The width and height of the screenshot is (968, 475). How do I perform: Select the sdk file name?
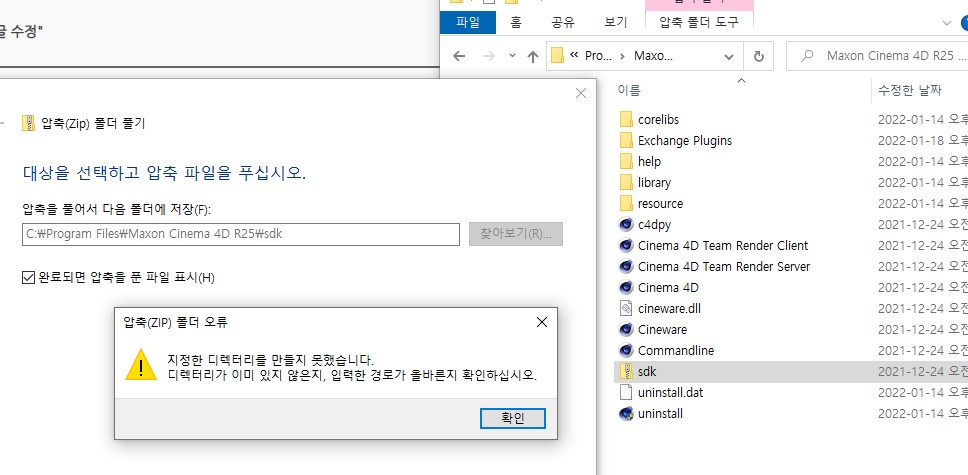tap(647, 371)
